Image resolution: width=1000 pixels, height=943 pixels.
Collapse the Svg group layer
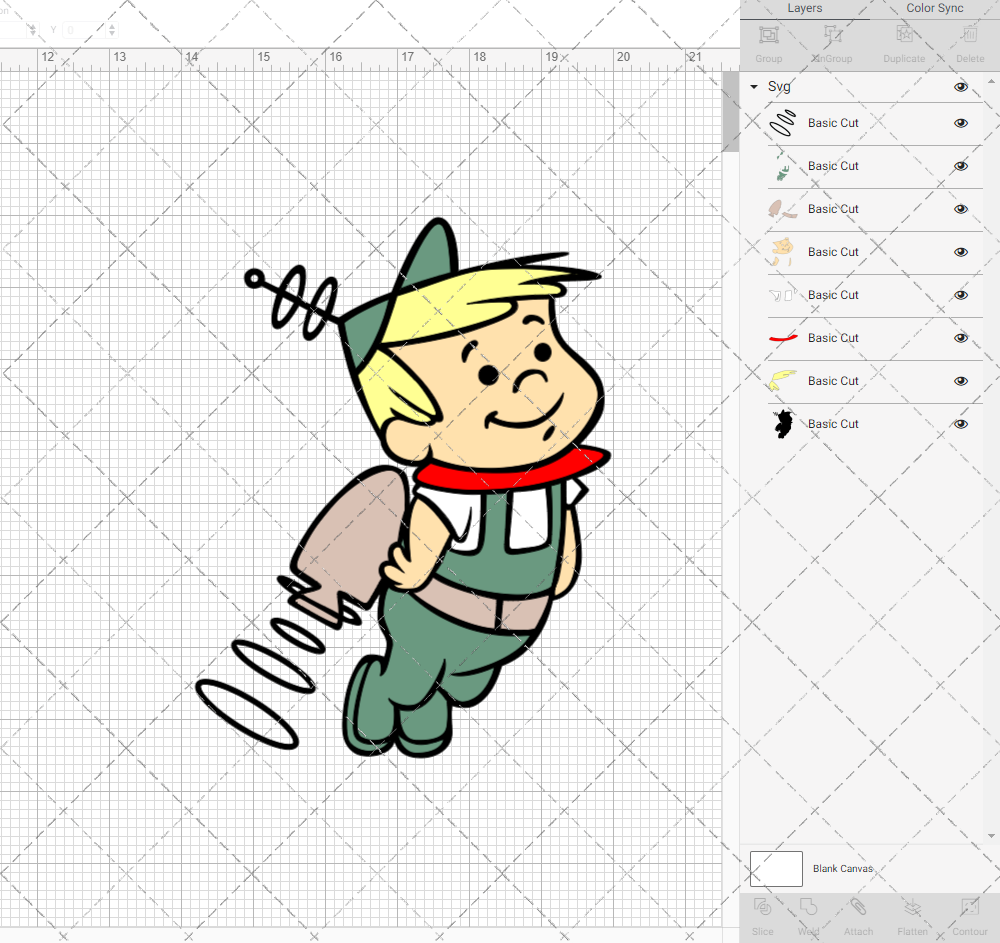point(754,87)
